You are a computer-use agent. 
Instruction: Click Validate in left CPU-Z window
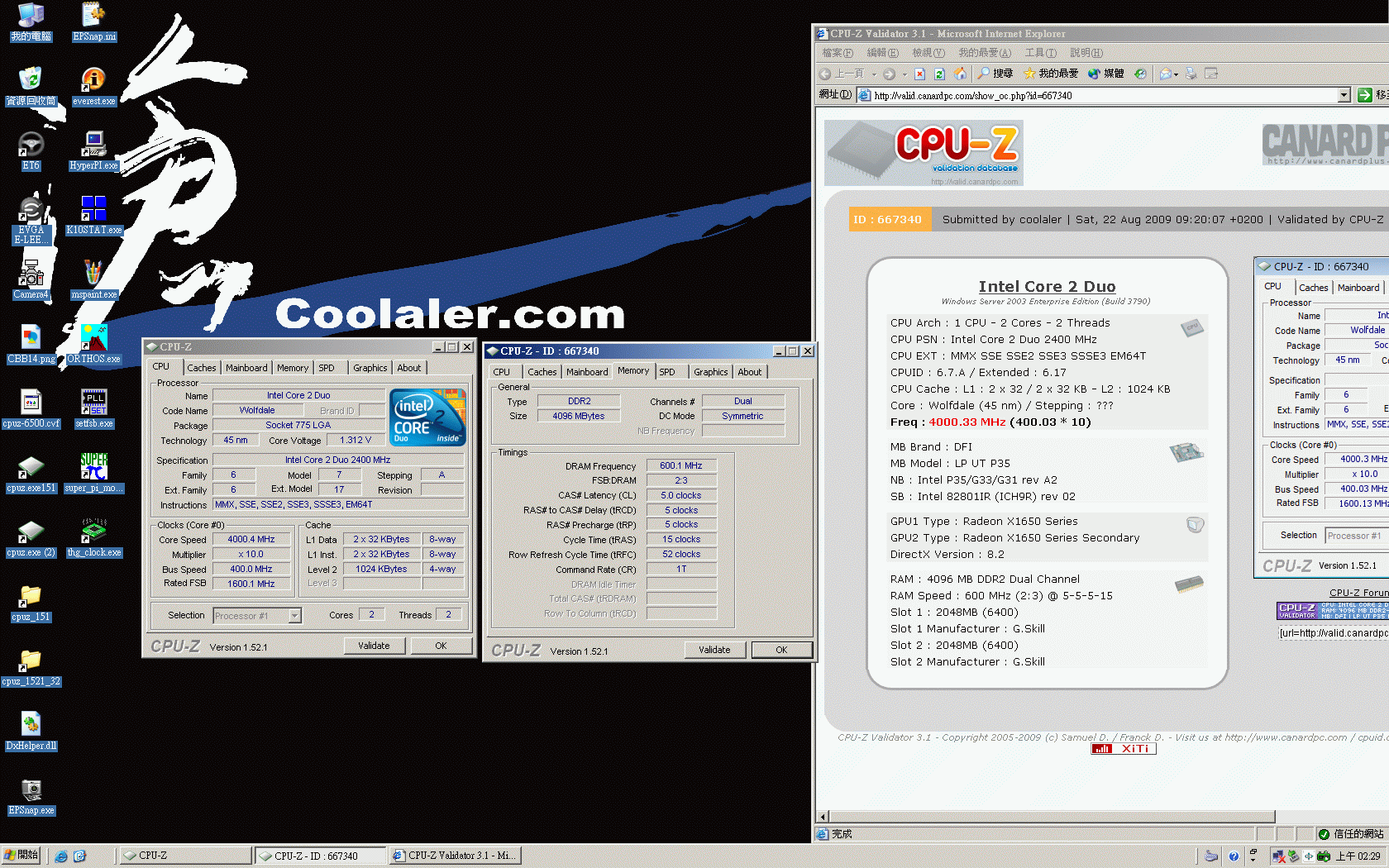point(374,646)
